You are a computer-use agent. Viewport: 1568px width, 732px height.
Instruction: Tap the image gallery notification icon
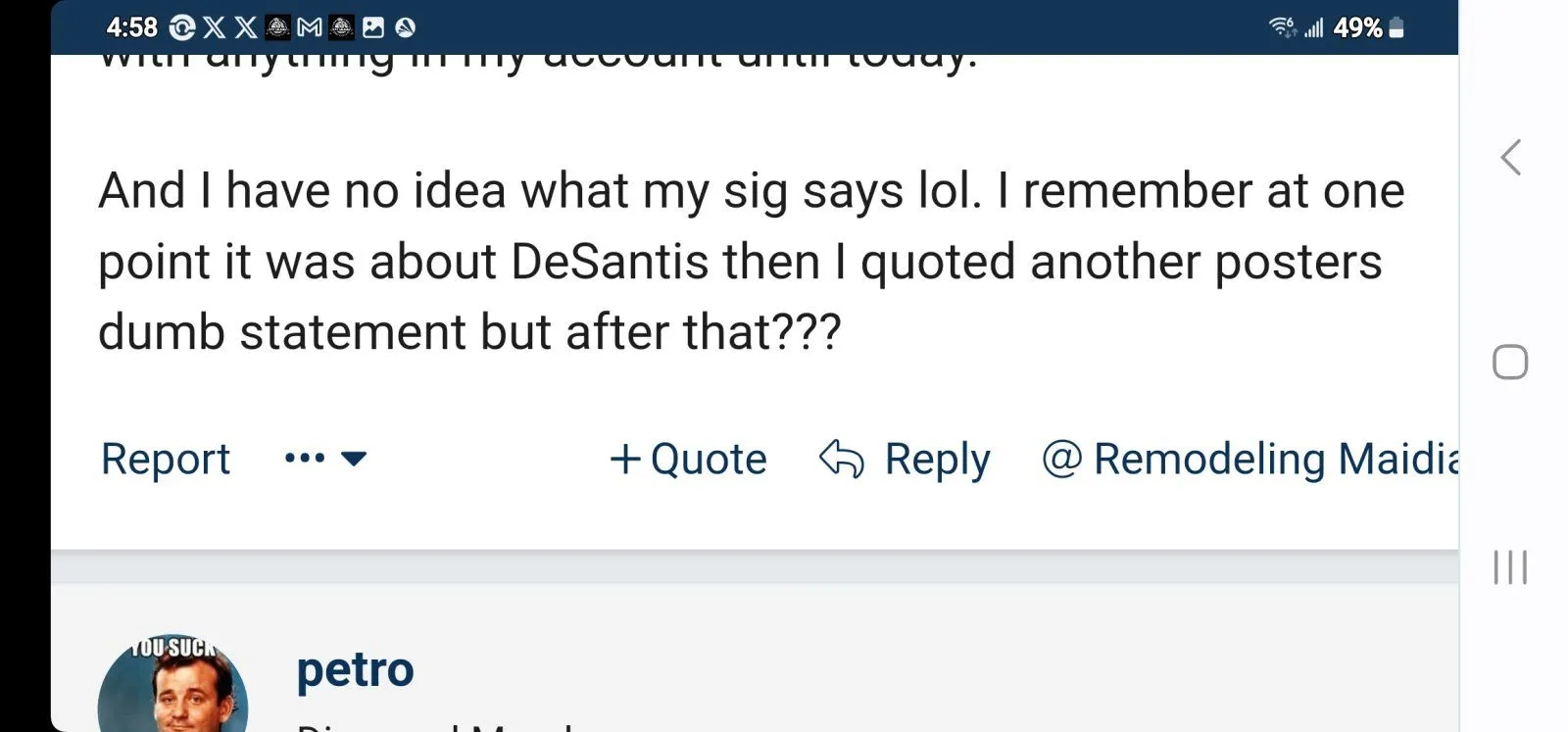tap(373, 27)
